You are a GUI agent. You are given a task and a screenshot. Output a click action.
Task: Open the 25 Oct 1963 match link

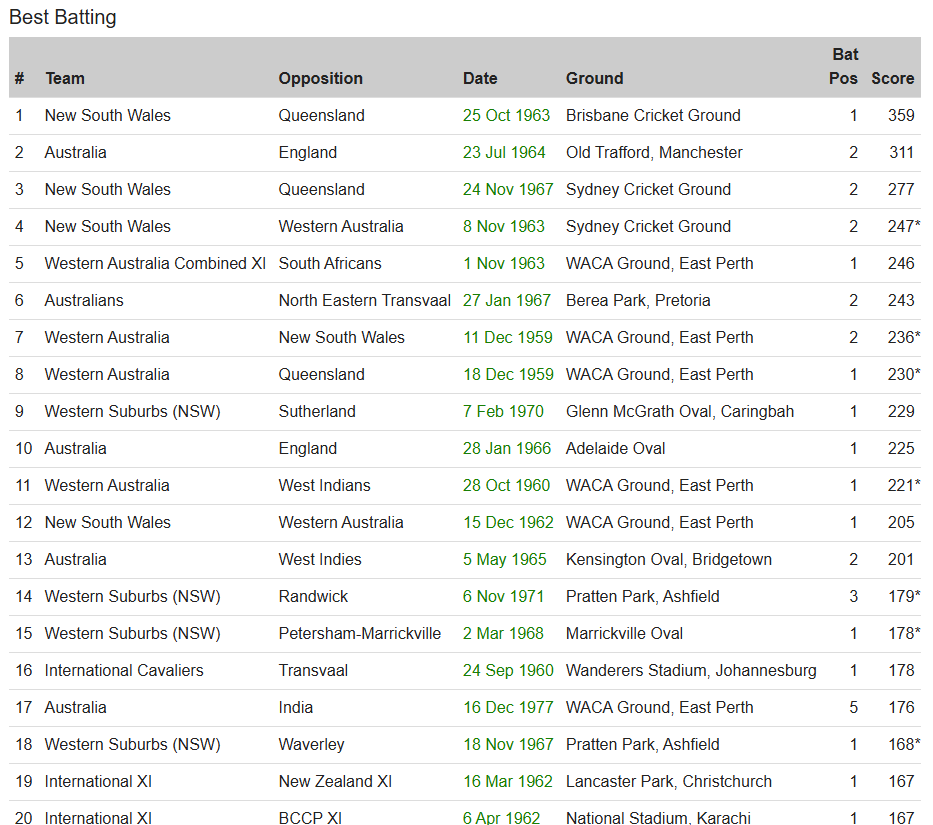pyautogui.click(x=506, y=115)
